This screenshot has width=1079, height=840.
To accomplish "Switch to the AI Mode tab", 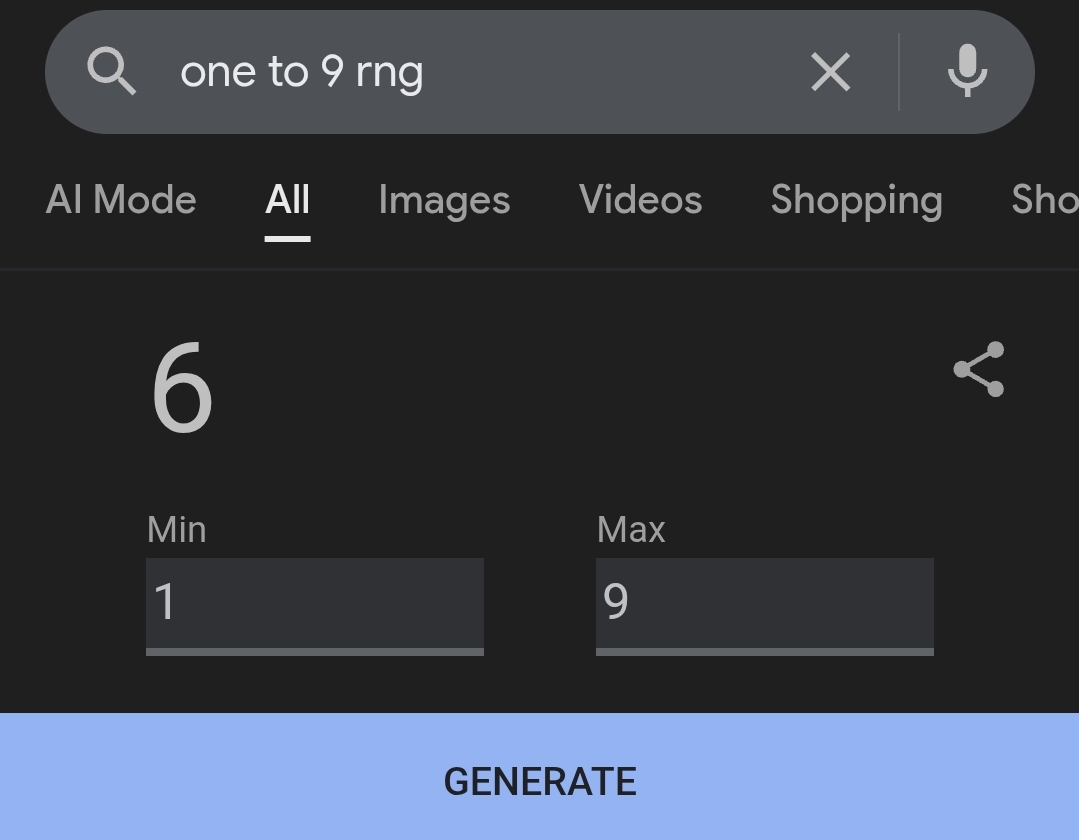I will pyautogui.click(x=121, y=200).
